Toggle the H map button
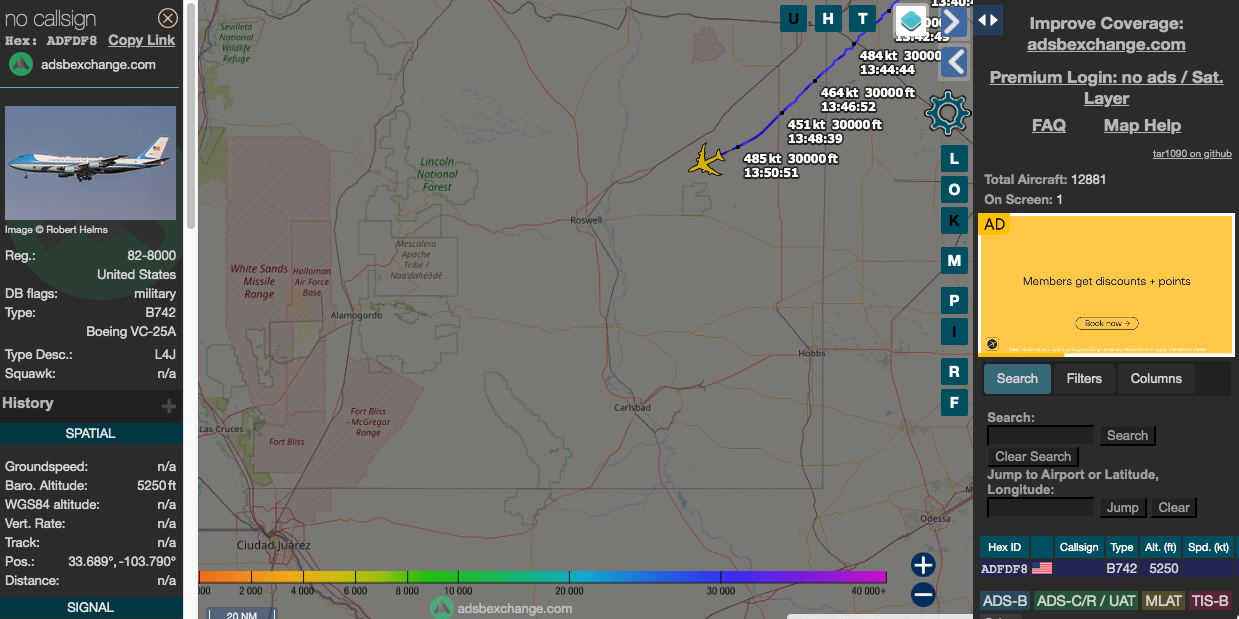Screen dimensions: 1239x619 tap(827, 18)
